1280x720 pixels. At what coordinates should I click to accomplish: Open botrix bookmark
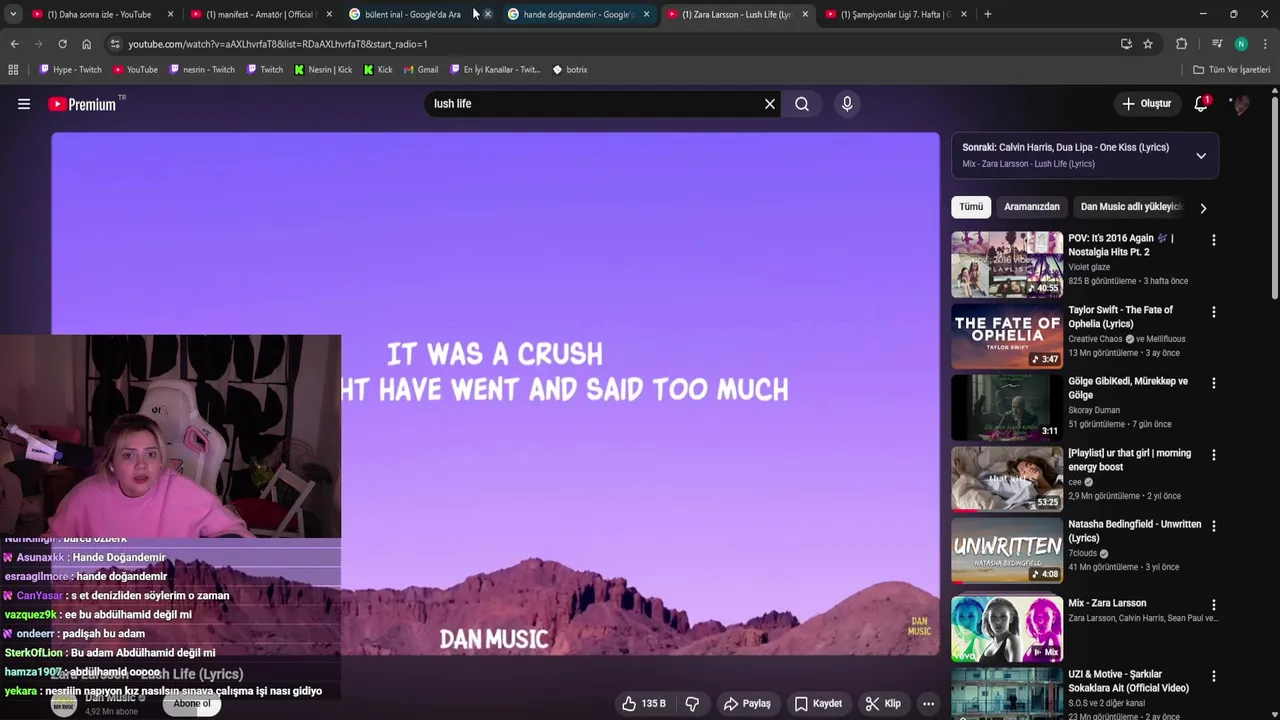click(570, 70)
